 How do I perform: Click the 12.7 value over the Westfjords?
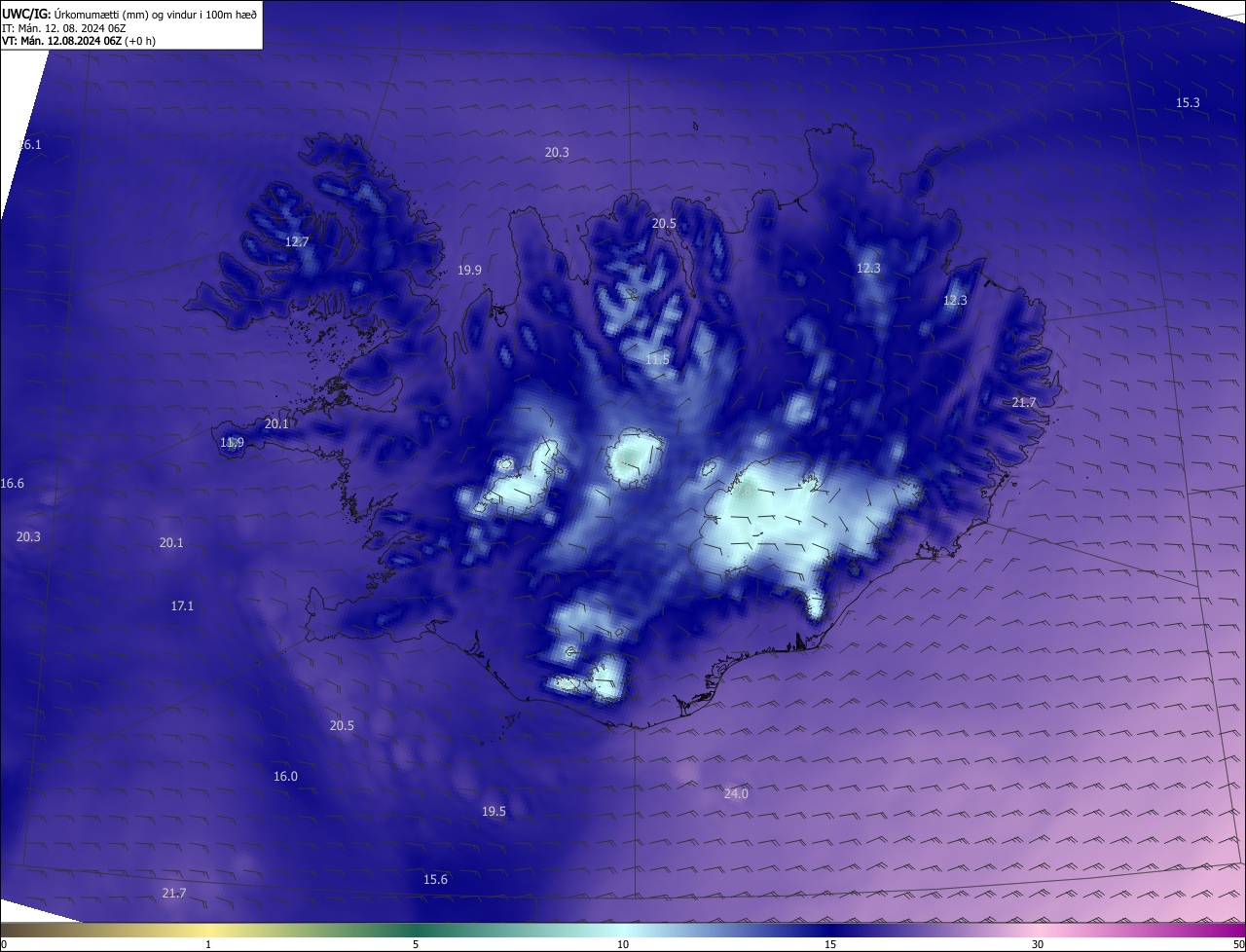click(x=297, y=241)
